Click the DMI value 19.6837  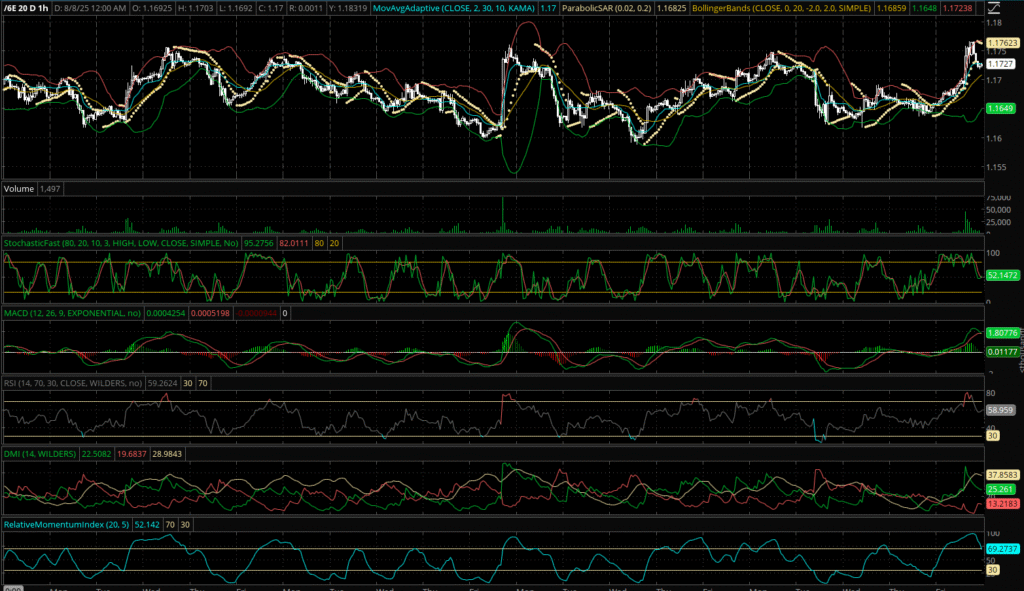pos(131,454)
